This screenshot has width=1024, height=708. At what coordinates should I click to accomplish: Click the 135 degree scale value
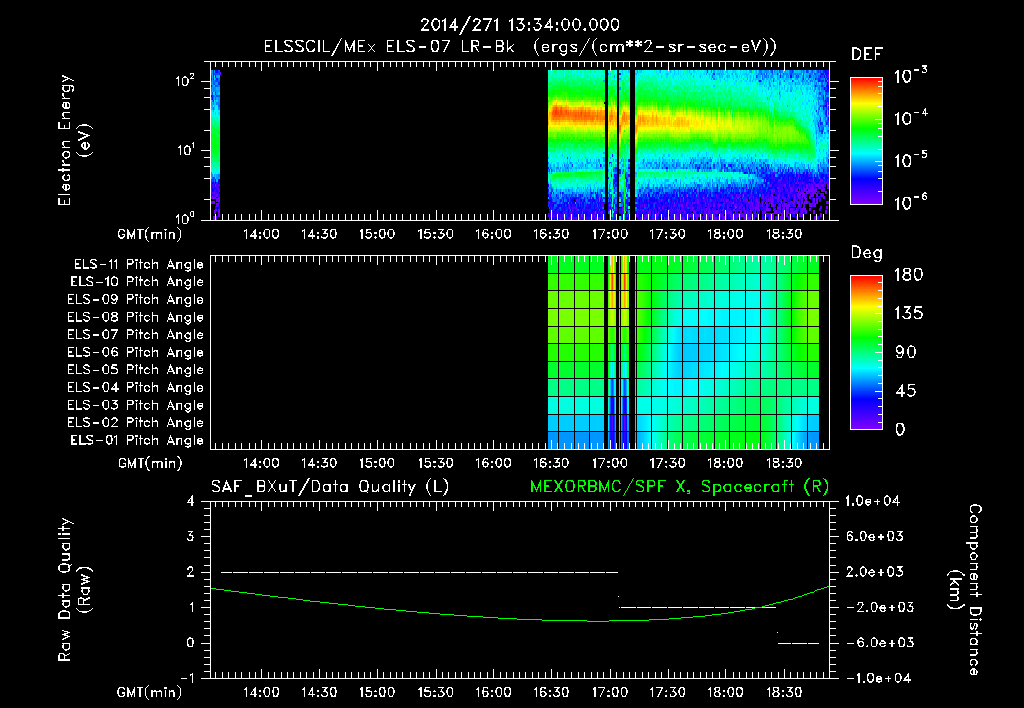pos(908,314)
